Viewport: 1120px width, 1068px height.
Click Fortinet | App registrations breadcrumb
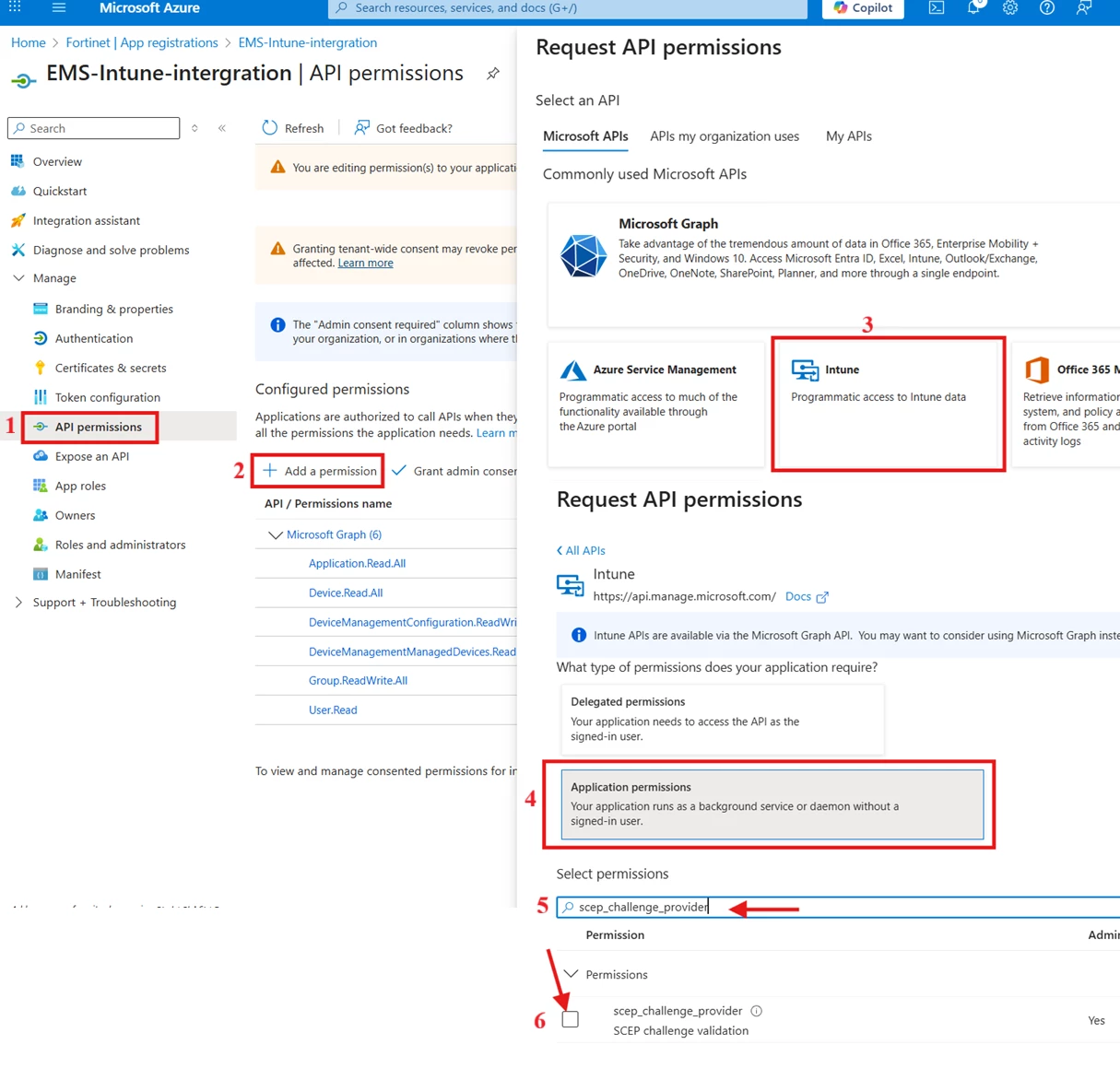click(142, 42)
